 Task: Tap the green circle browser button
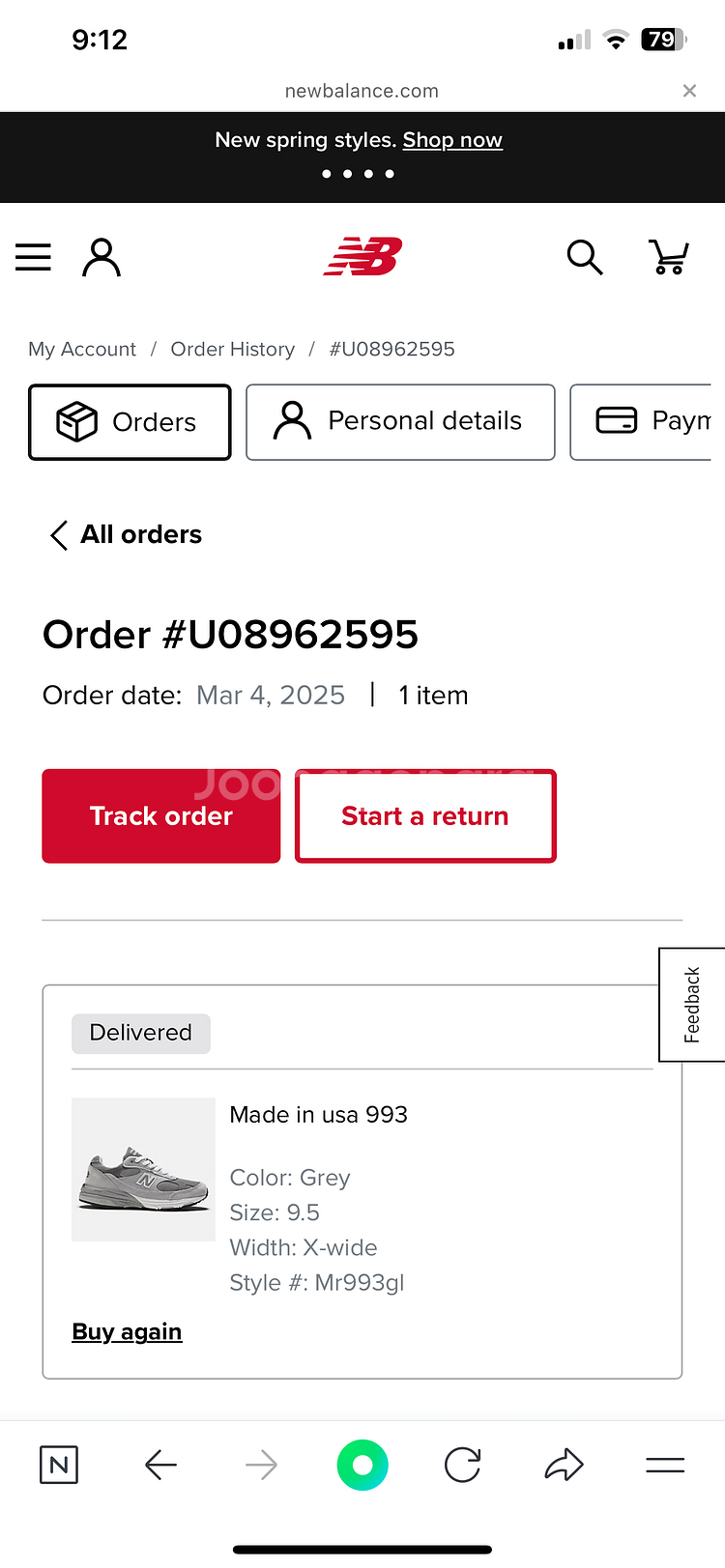(x=362, y=1466)
